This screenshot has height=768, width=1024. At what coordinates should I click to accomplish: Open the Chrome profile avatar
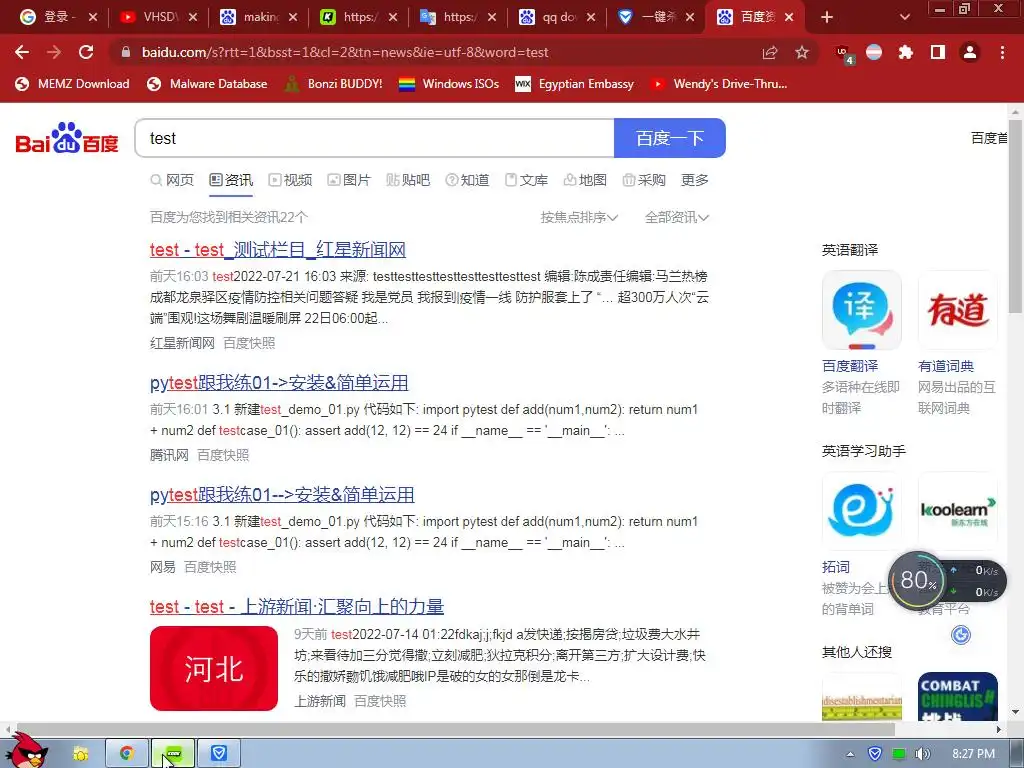[970, 52]
